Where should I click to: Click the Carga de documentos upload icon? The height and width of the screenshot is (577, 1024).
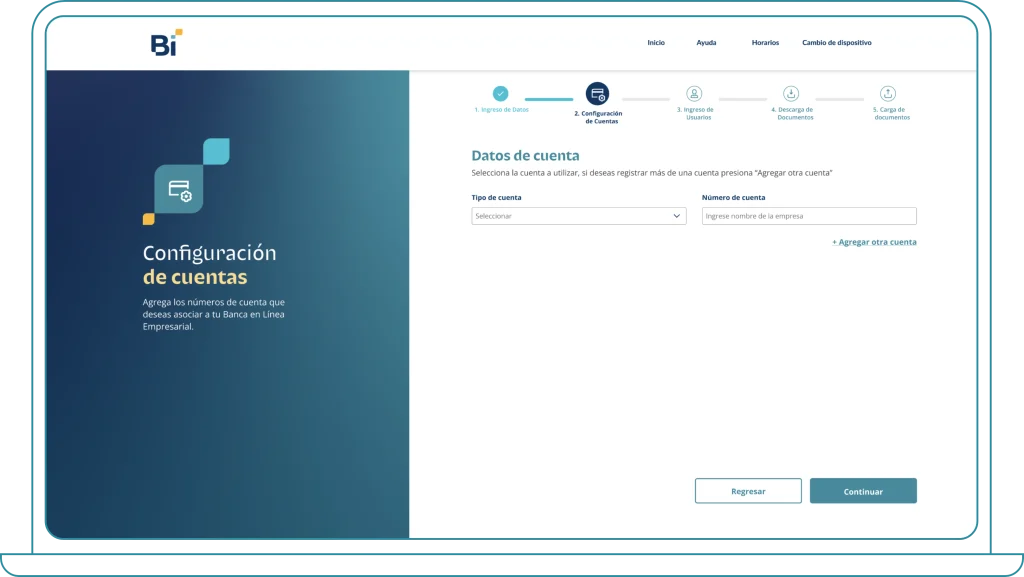(887, 94)
